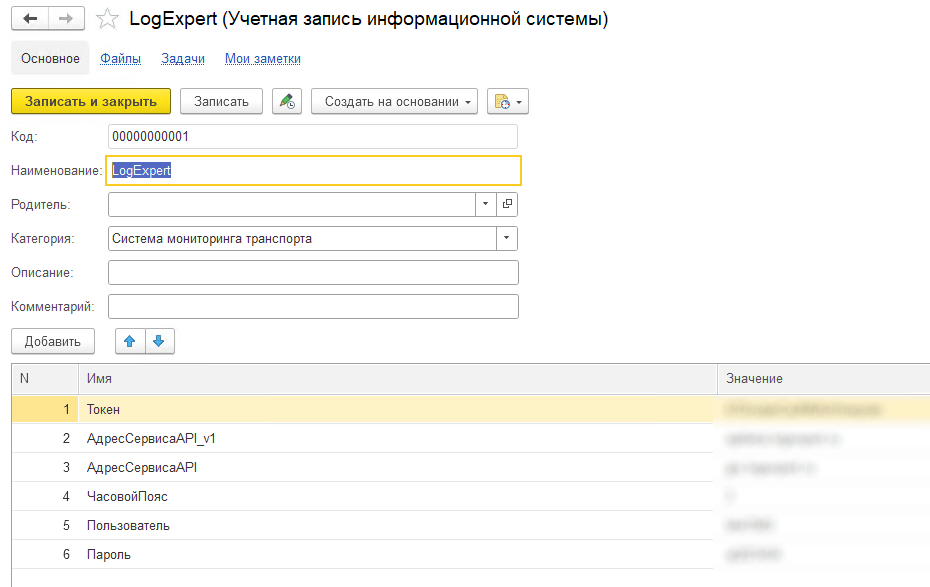Click the forward navigation arrow

point(66,19)
